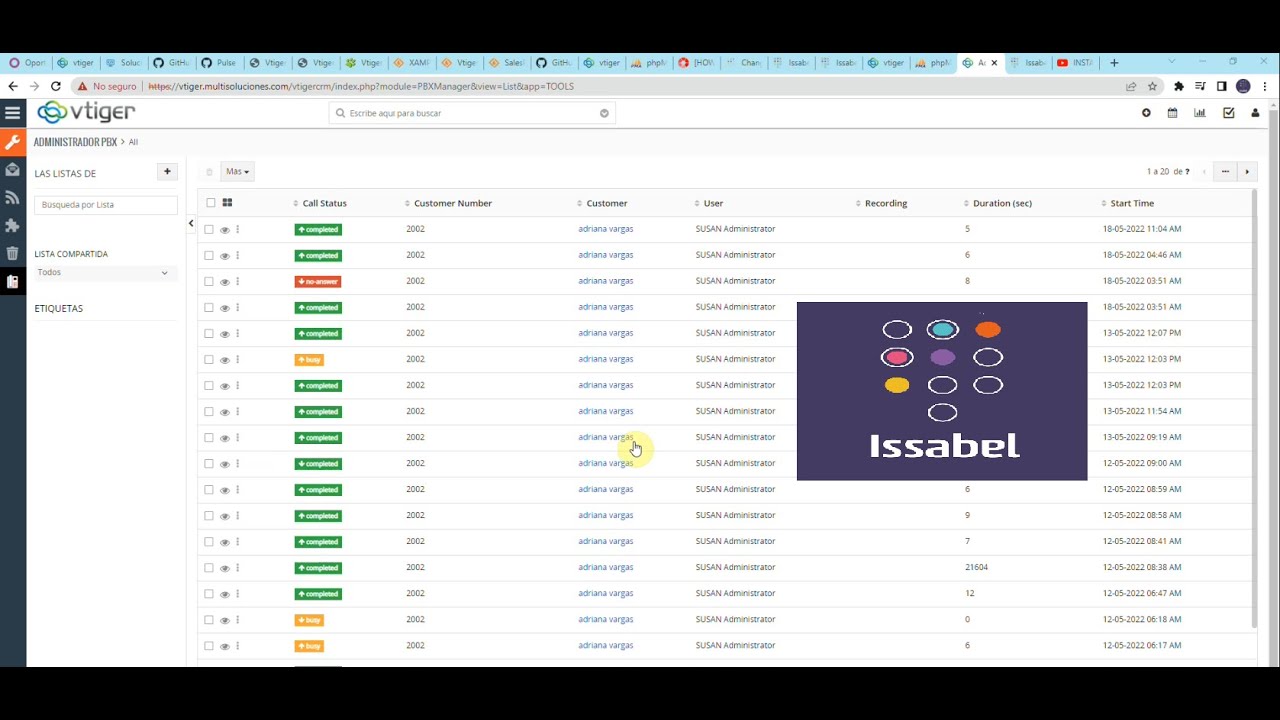Open row options for 13-05-2022 09:19 AM call
The width and height of the screenshot is (1280, 720).
(x=237, y=438)
